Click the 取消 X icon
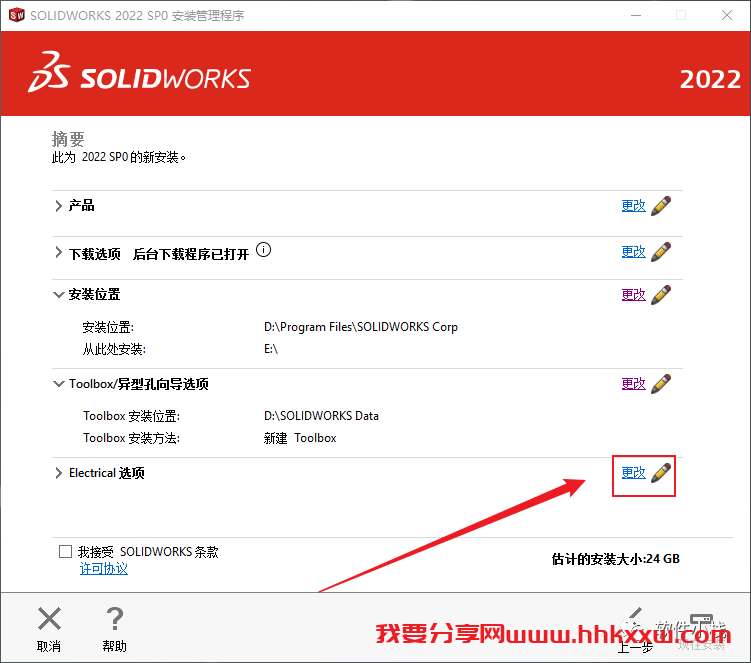This screenshot has width=751, height=663. point(49,618)
